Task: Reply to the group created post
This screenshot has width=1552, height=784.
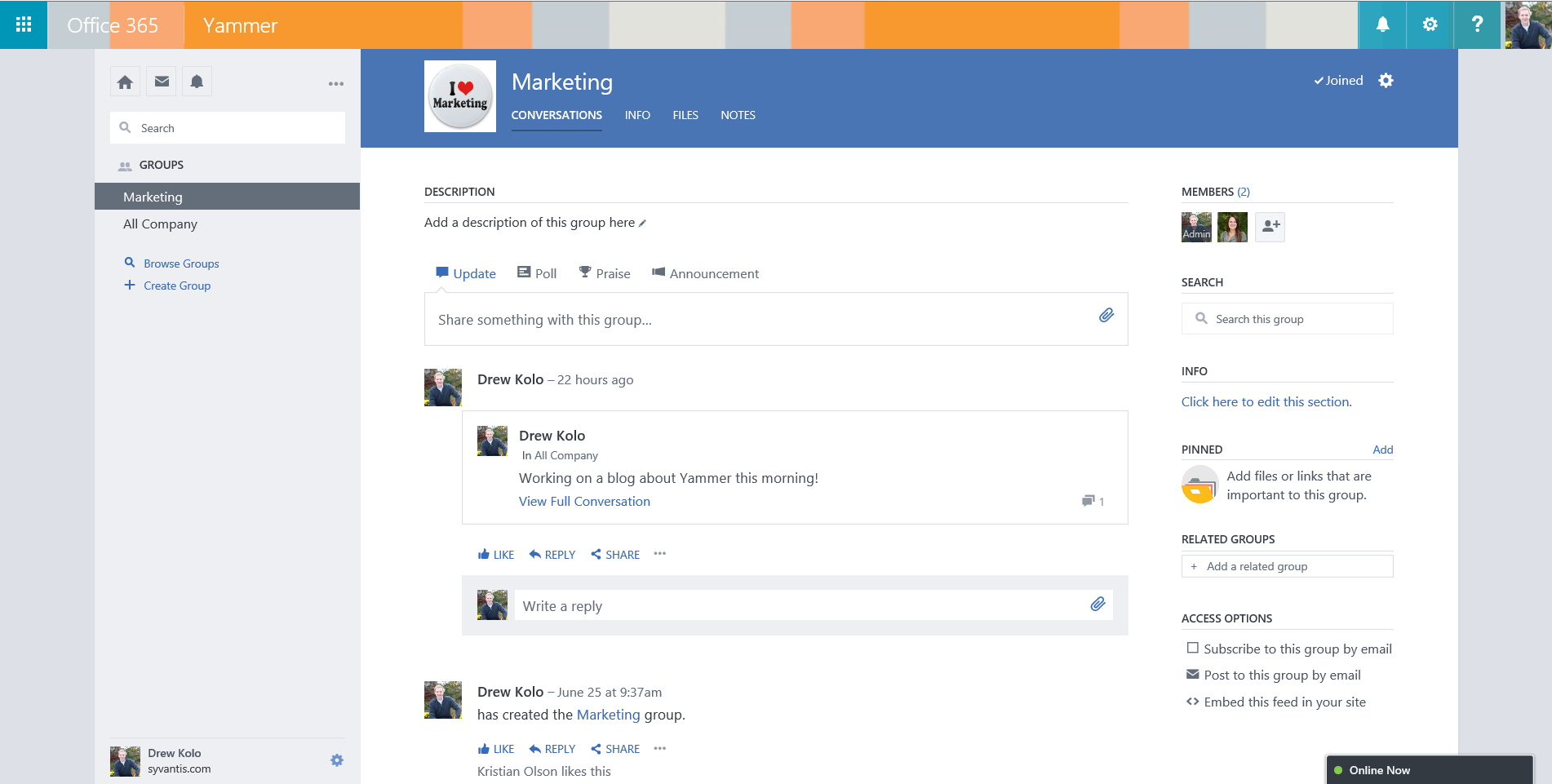Action: point(552,749)
